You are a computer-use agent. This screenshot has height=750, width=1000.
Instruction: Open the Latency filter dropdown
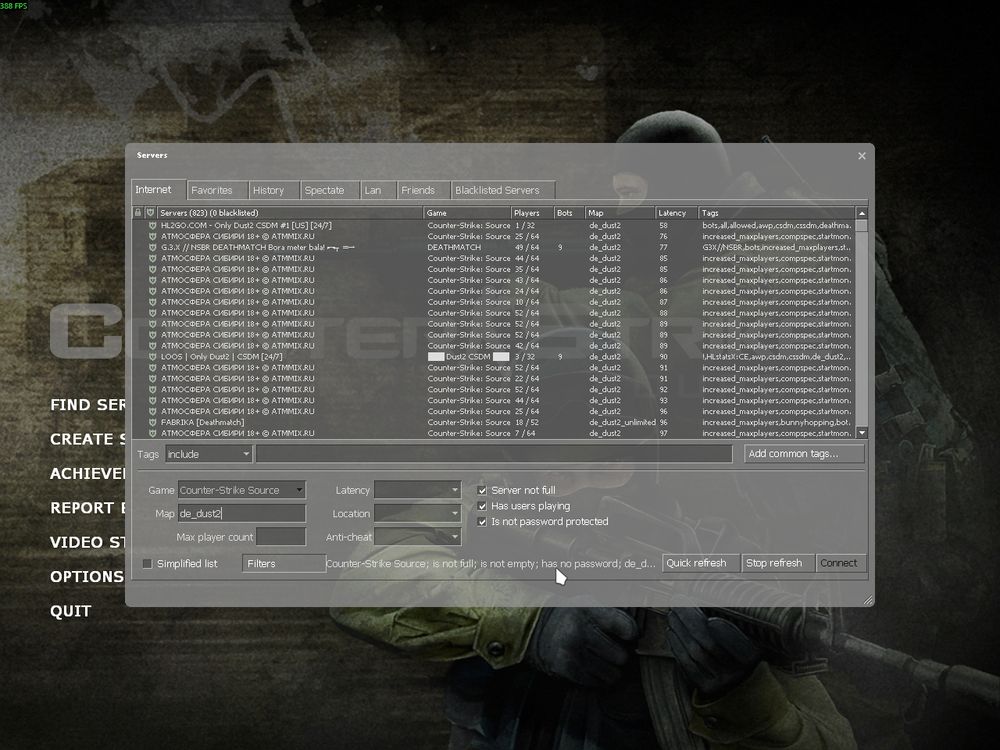pos(417,490)
